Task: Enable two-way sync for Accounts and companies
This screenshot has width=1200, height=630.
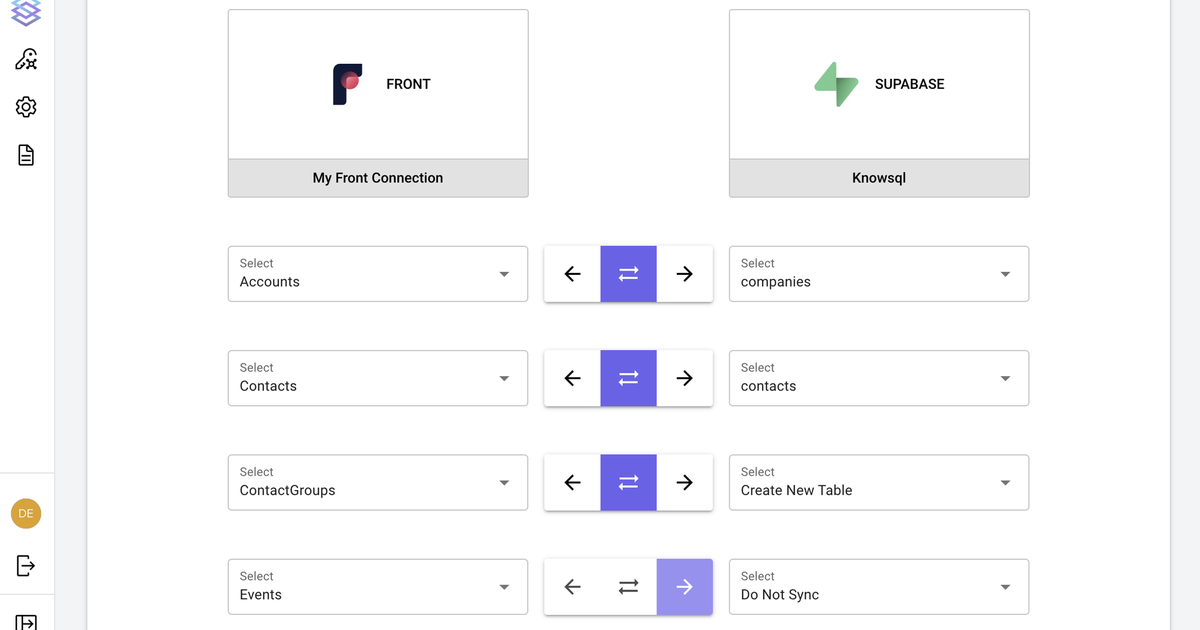Action: (x=628, y=273)
